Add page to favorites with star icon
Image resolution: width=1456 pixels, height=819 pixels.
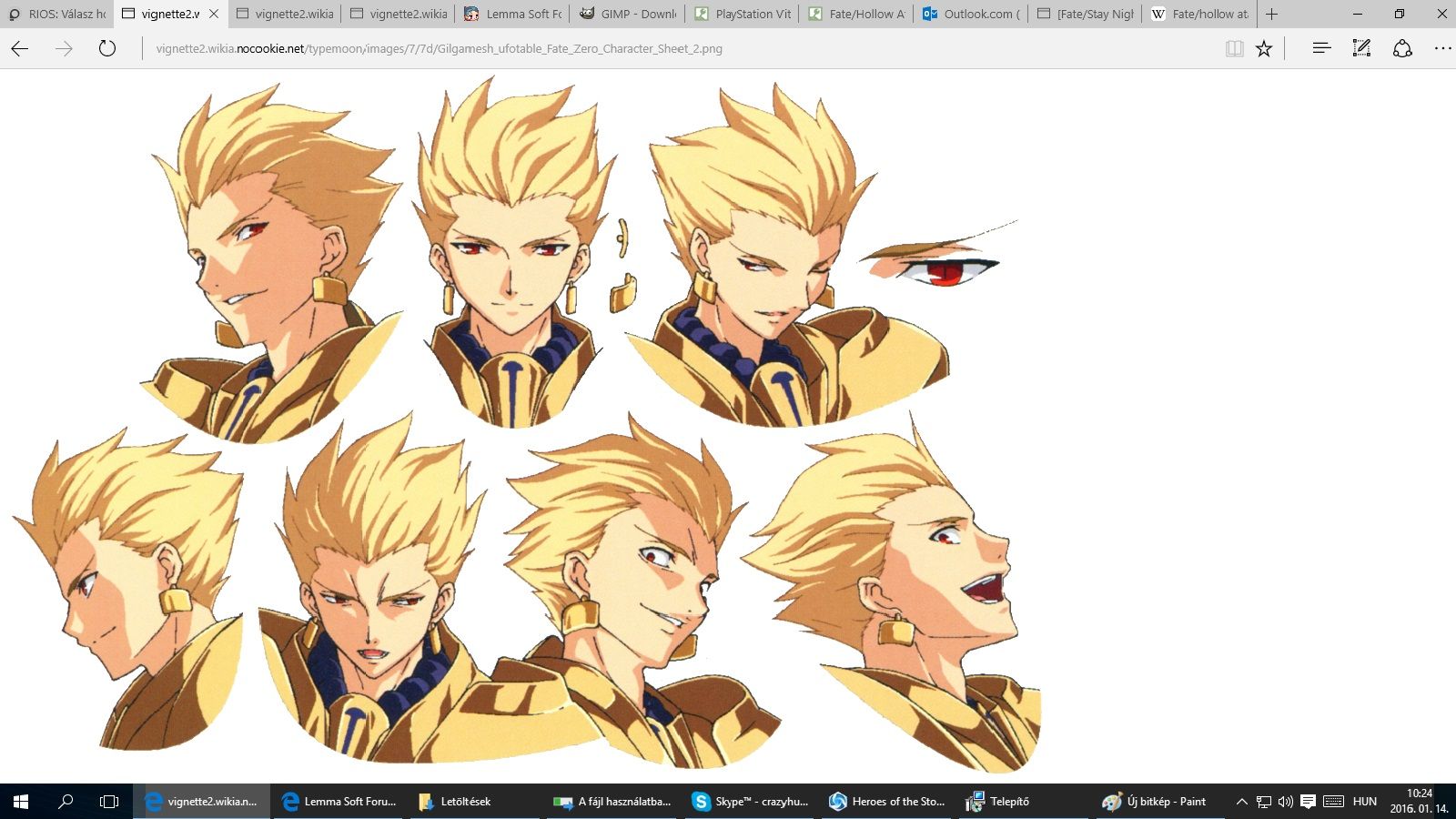[x=1264, y=48]
